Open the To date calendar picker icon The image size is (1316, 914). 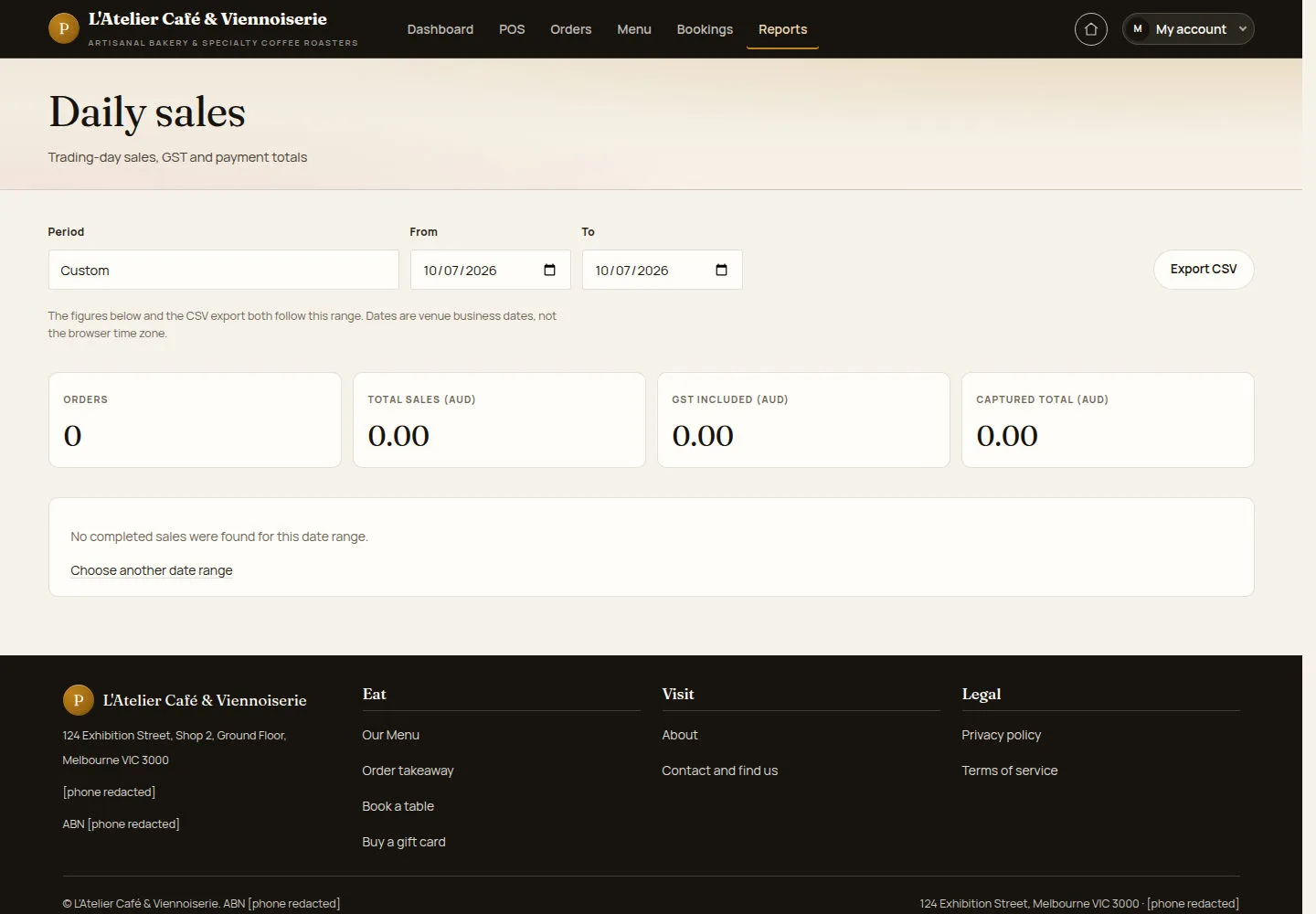pos(721,270)
